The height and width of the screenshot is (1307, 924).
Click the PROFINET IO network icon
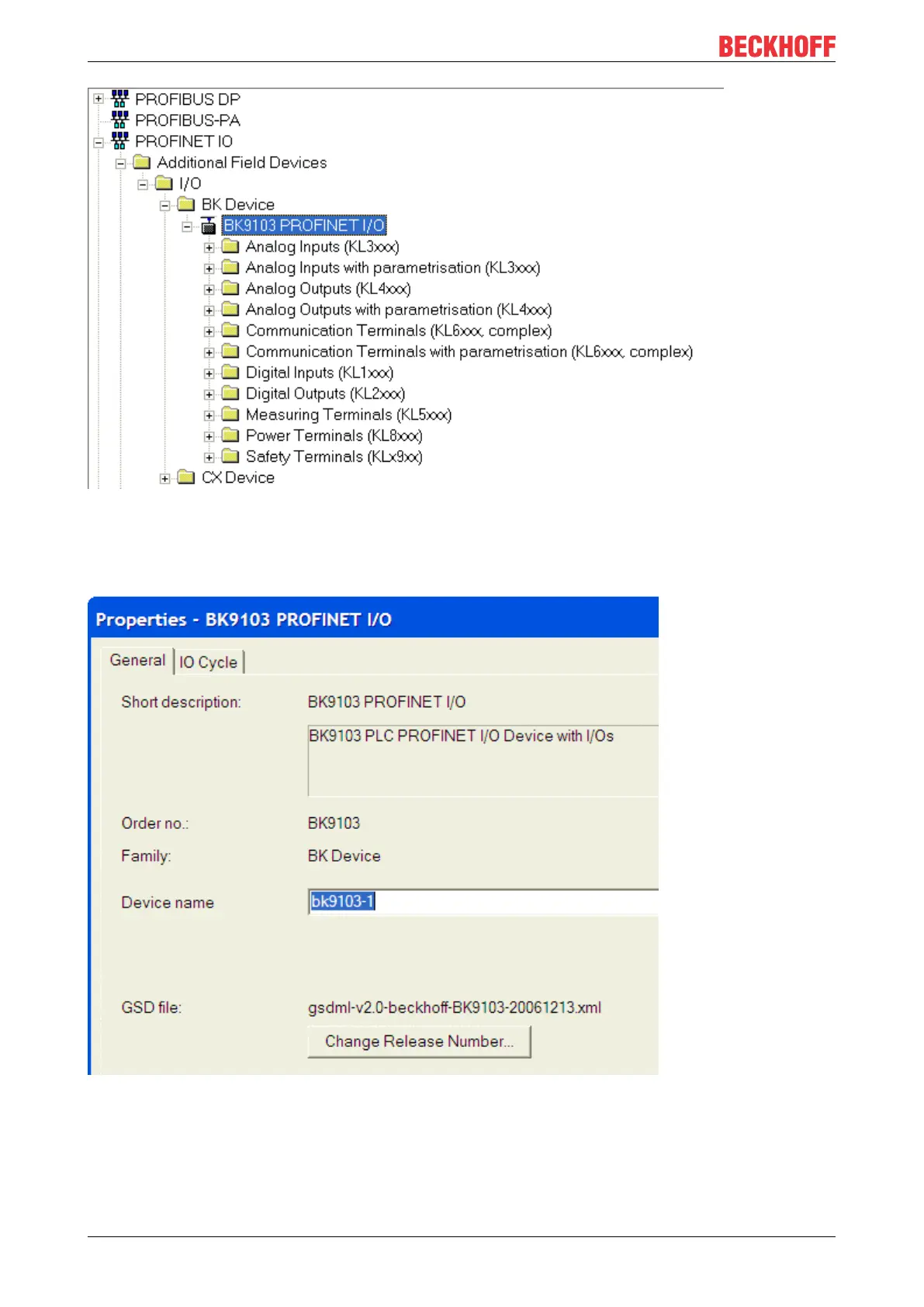tap(119, 140)
